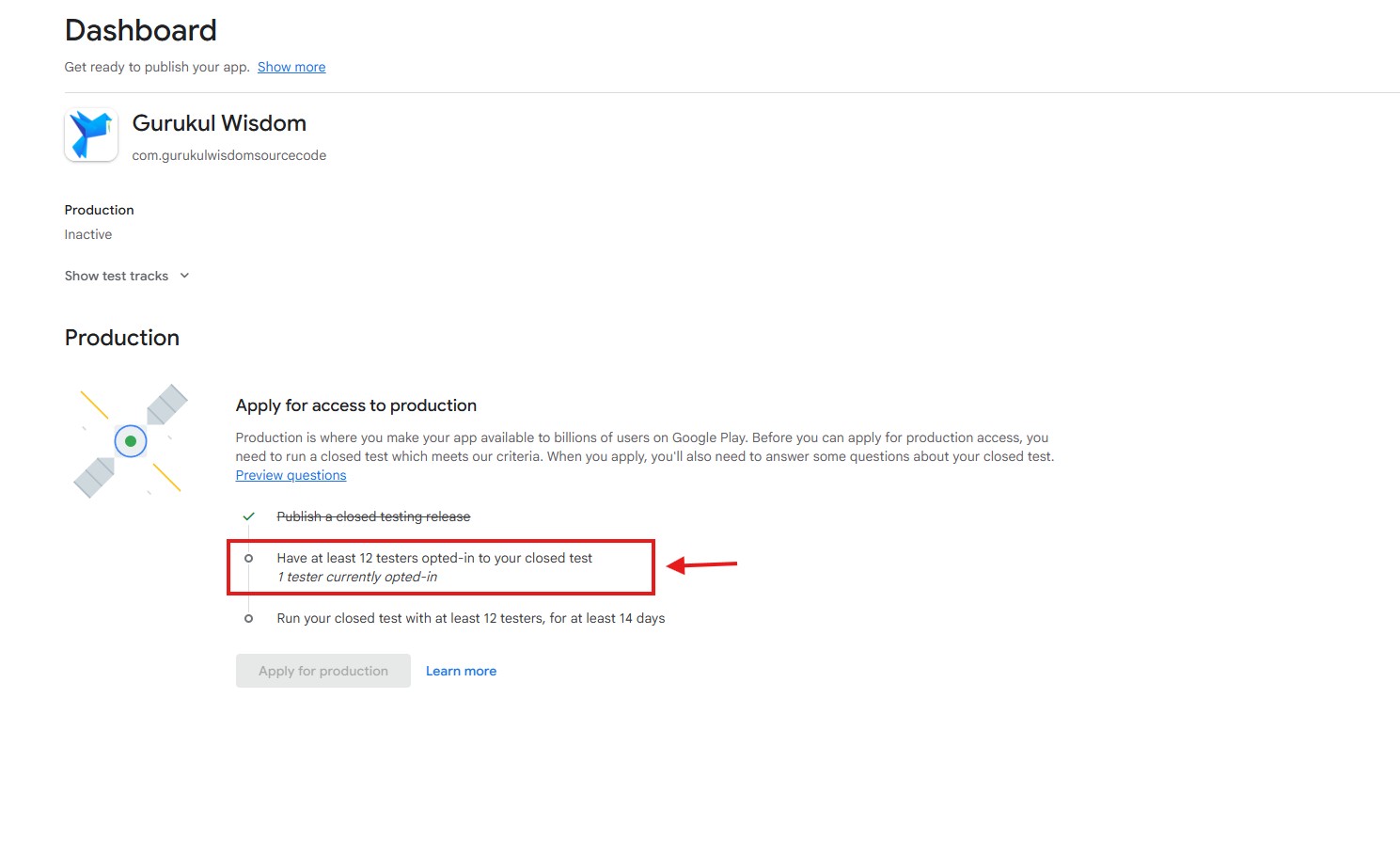Open the Preview questions link
Image resolution: width=1400 pixels, height=857 pixels.
pyautogui.click(x=291, y=475)
